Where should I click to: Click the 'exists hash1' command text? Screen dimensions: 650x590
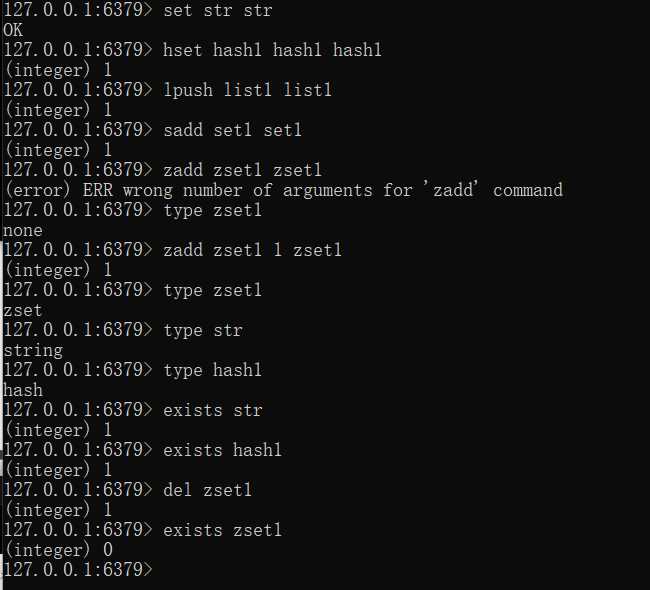click(222, 450)
